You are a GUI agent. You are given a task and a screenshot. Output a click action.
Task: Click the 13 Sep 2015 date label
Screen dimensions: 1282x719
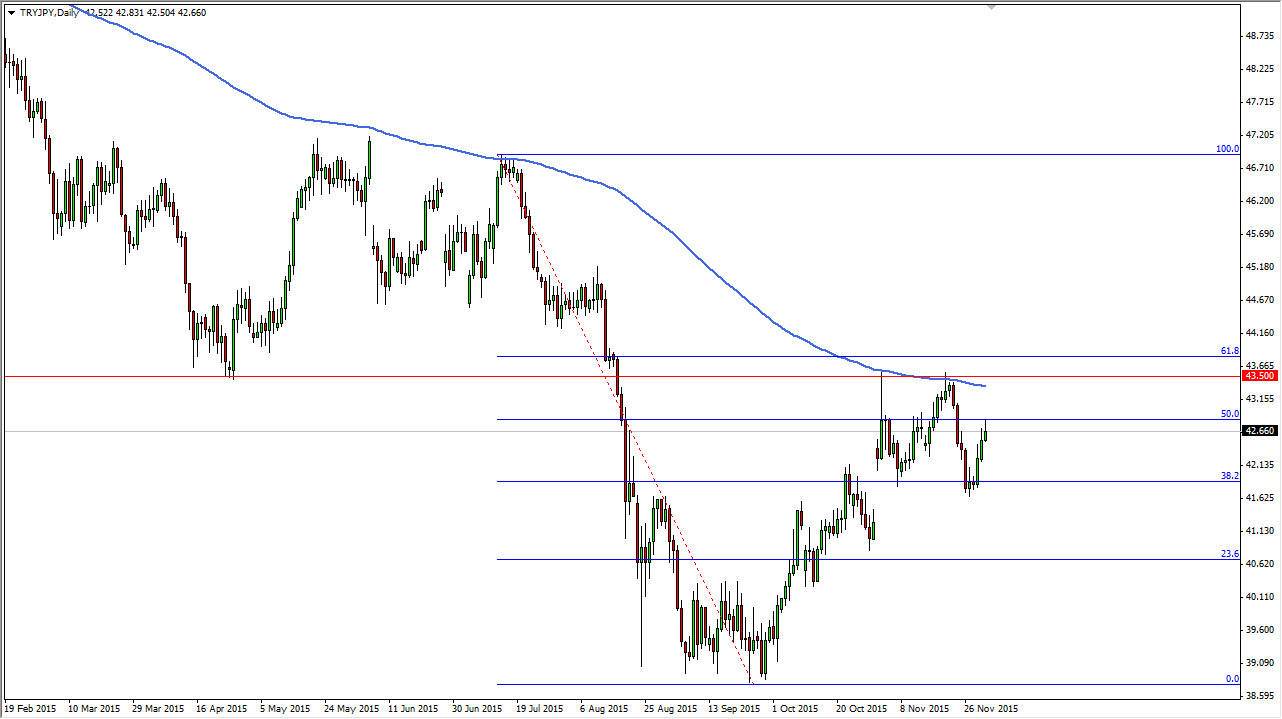pos(734,709)
